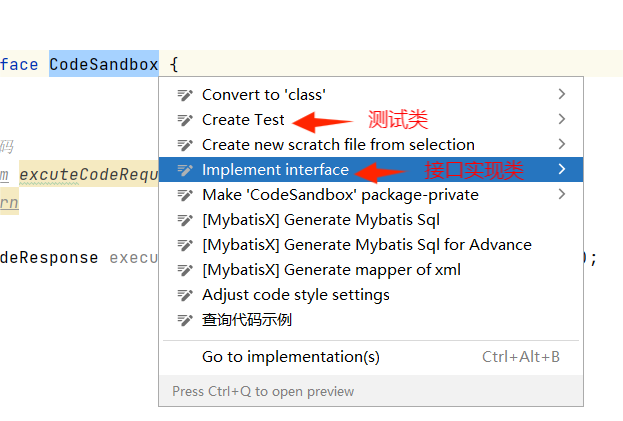The height and width of the screenshot is (421, 623).
Task: Expand the scratch file from selection chevron
Action: (561, 144)
